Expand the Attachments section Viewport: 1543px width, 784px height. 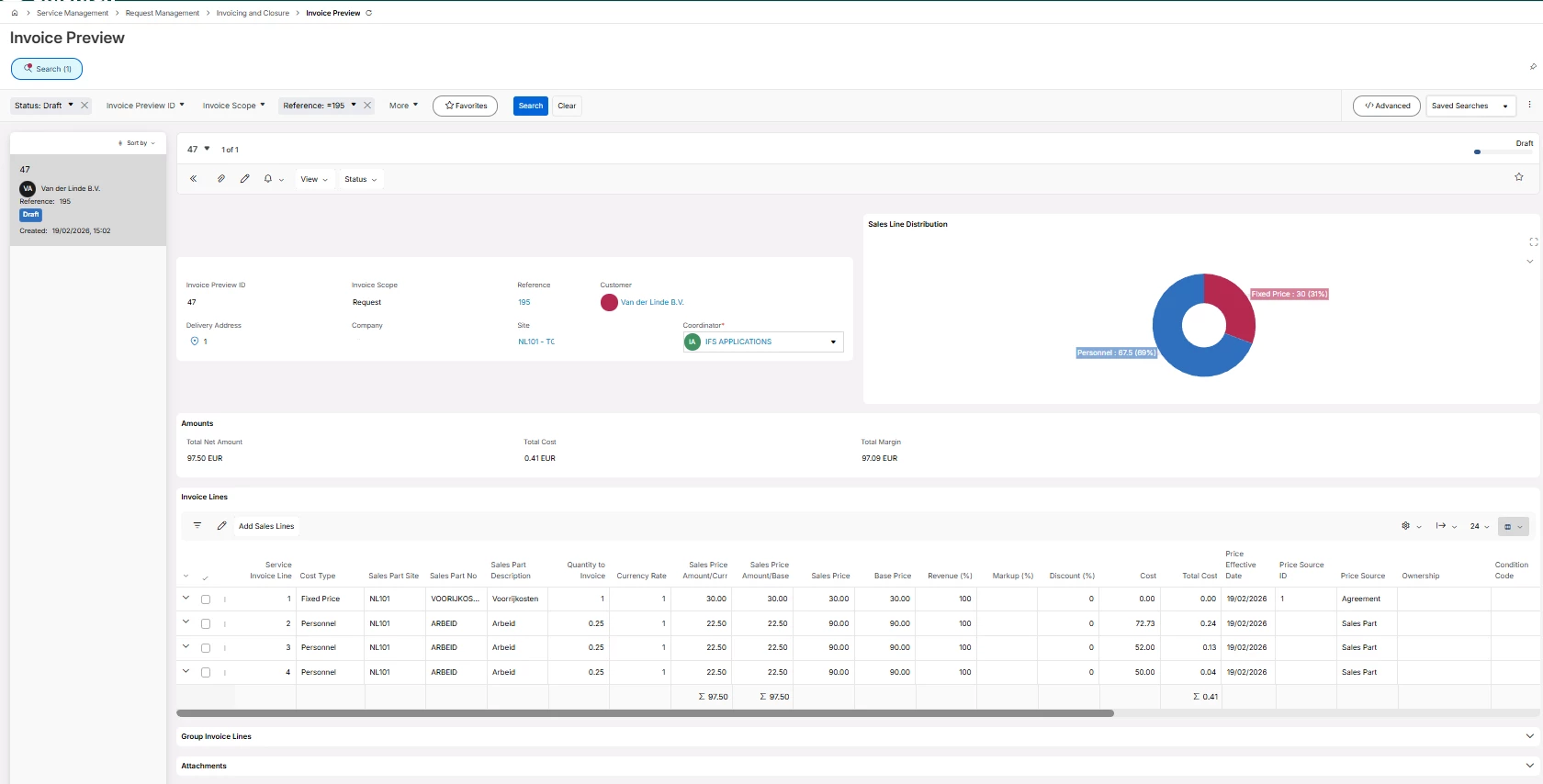tap(1529, 766)
